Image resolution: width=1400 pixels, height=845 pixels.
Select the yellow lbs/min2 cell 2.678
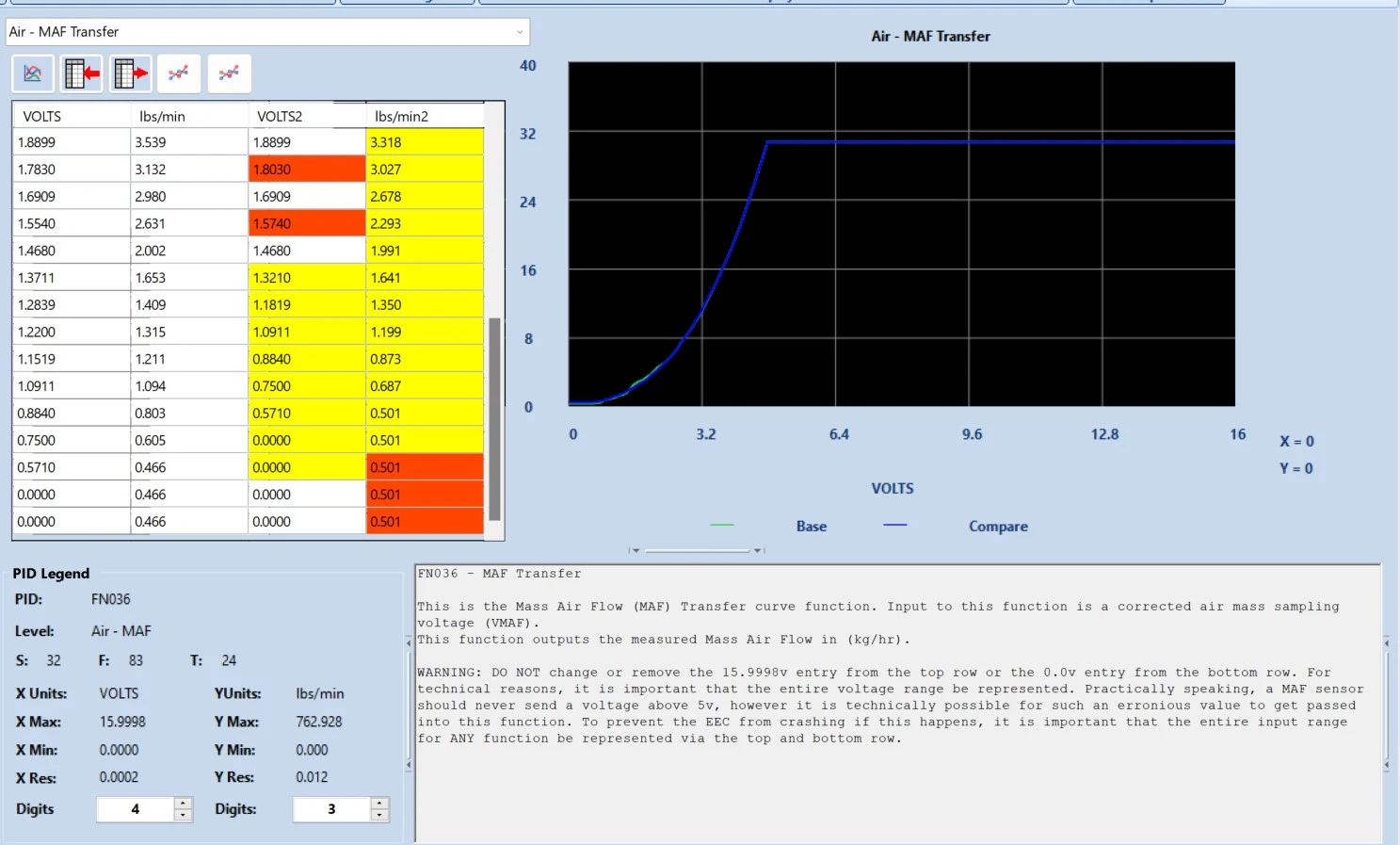[x=425, y=197]
